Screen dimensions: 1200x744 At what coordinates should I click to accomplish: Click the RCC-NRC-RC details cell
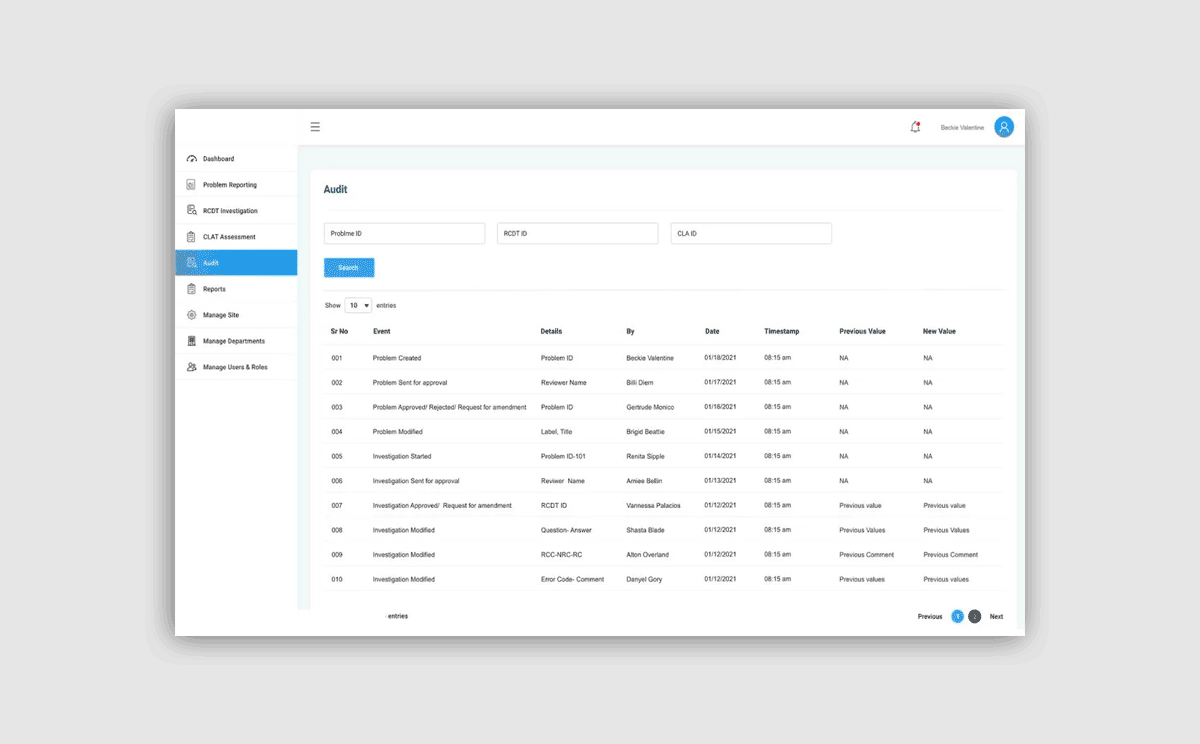tap(561, 554)
